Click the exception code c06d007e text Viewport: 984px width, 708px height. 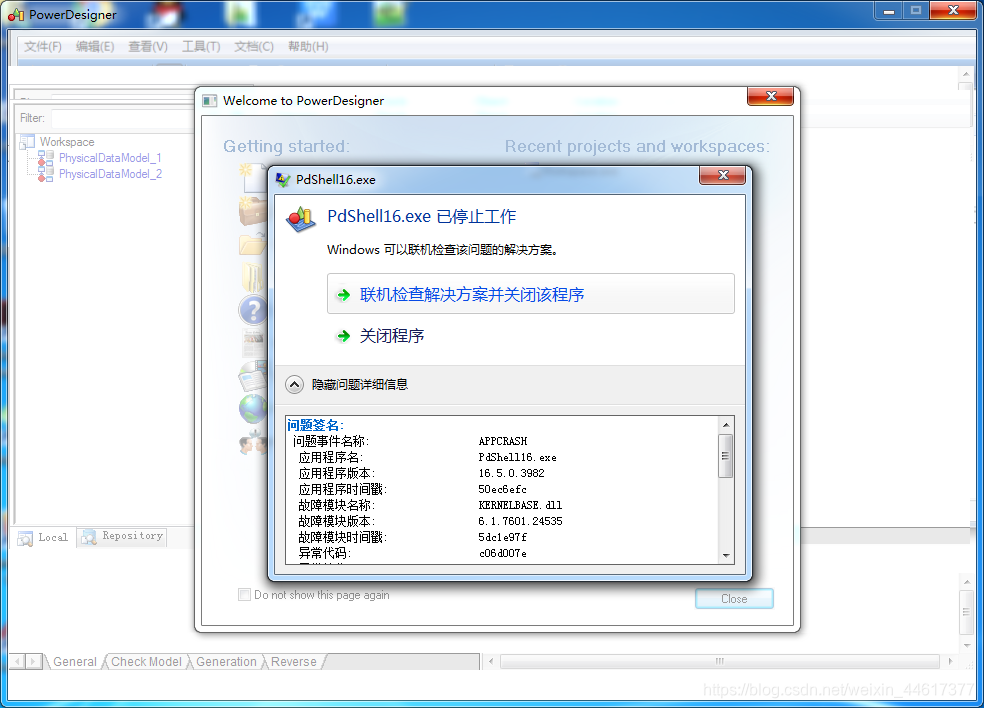coord(503,553)
